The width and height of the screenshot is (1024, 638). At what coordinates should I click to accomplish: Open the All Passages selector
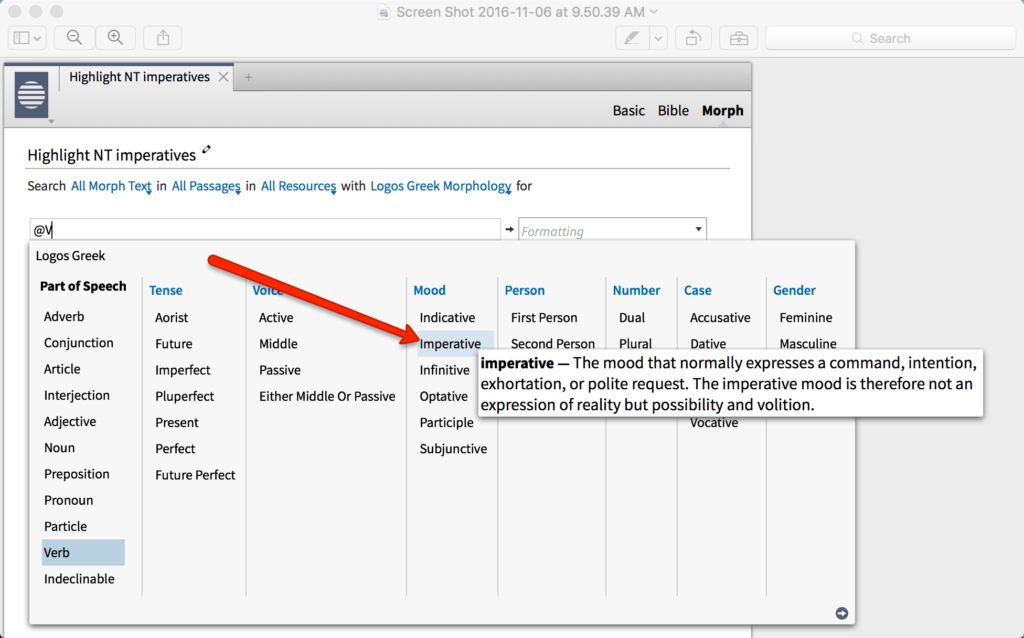point(206,186)
